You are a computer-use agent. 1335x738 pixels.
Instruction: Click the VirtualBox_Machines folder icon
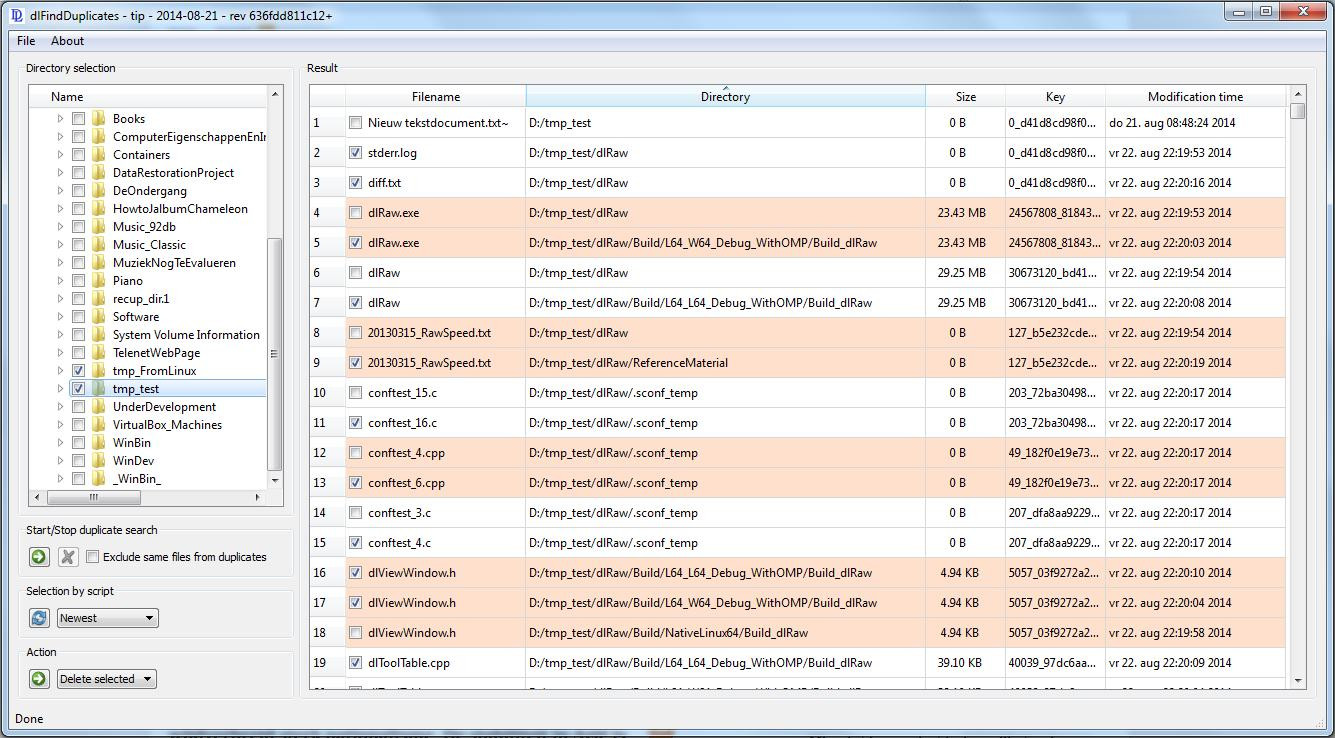[99, 425]
